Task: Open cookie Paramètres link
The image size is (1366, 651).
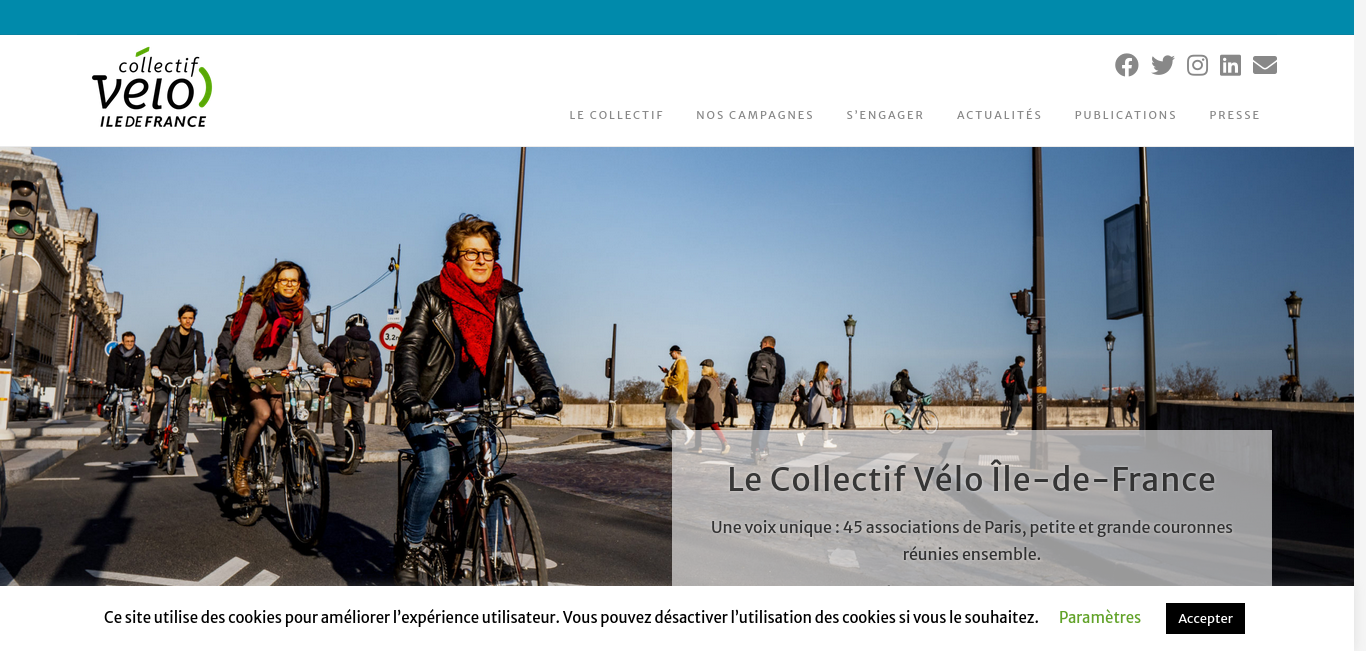Action: [1100, 617]
